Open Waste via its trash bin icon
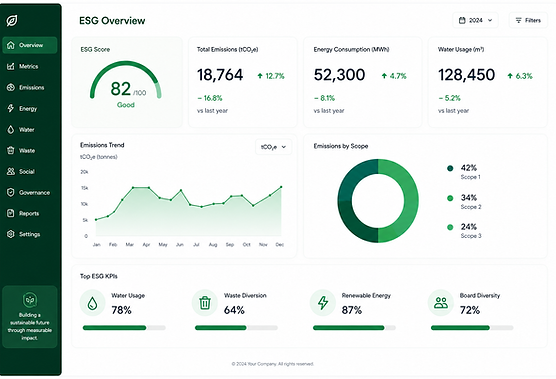Viewport: 556px width, 379px height. [11, 150]
